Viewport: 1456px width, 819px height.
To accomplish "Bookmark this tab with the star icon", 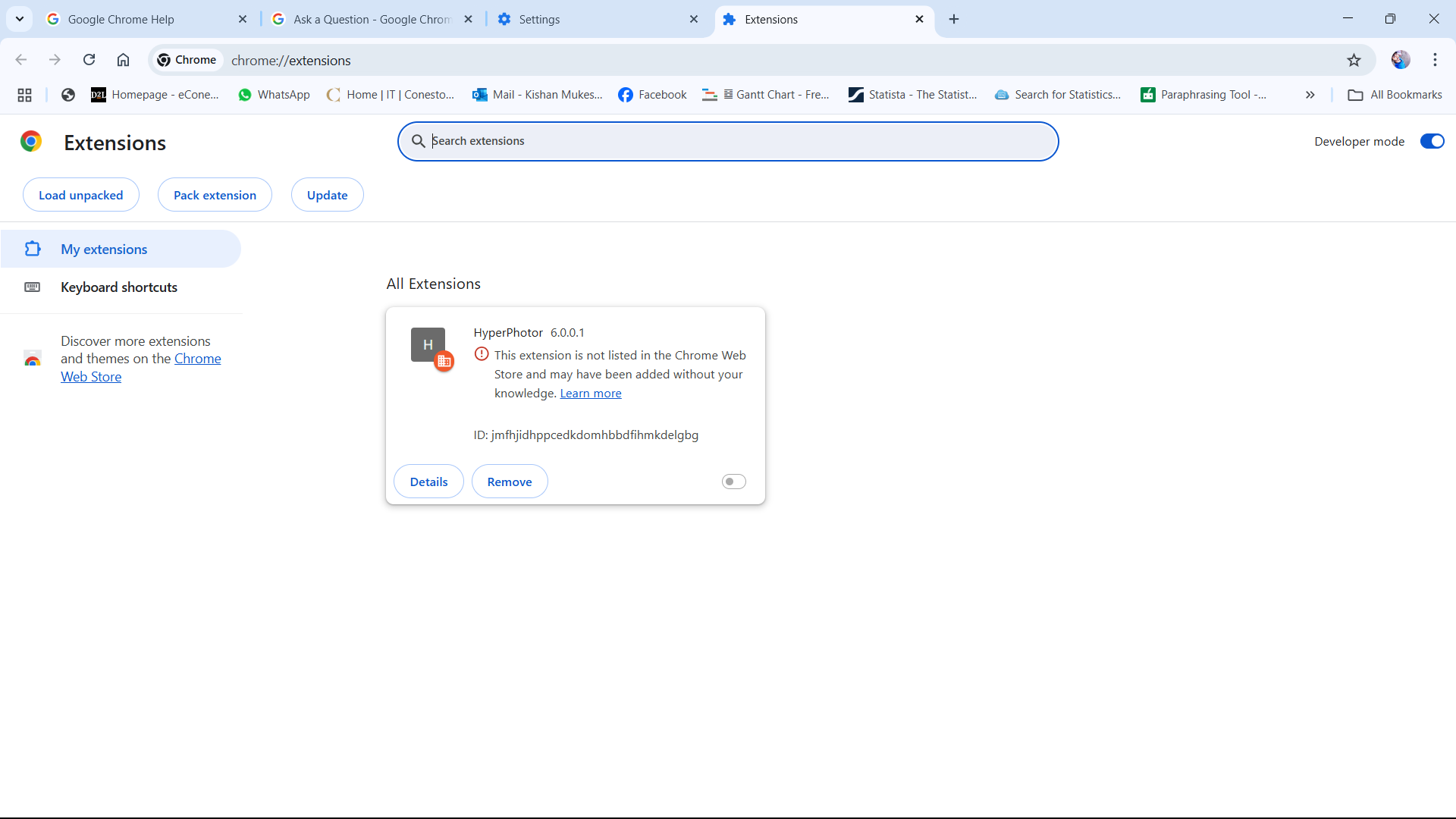I will [x=1354, y=60].
